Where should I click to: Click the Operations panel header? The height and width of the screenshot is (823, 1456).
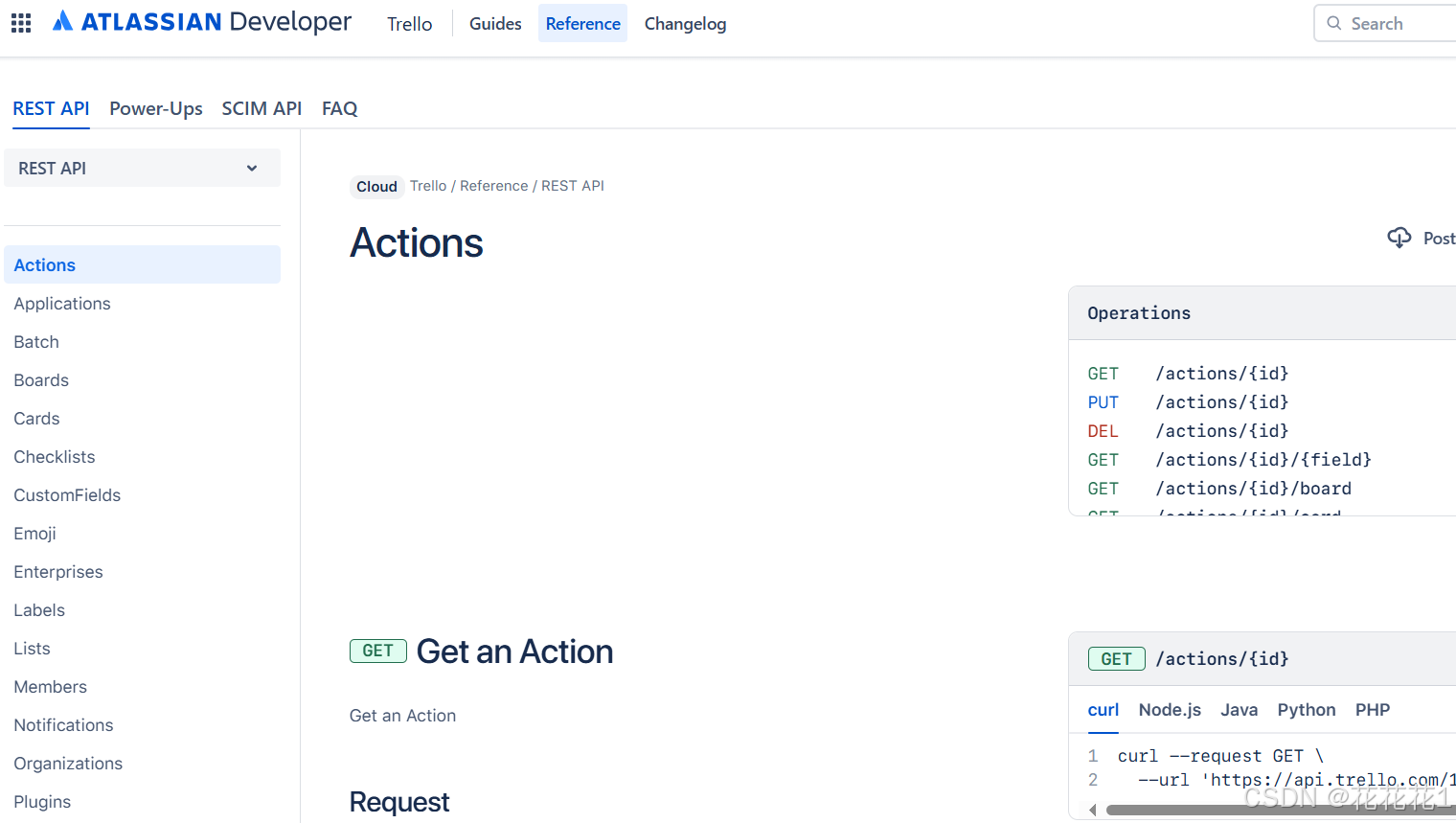coord(1263,313)
